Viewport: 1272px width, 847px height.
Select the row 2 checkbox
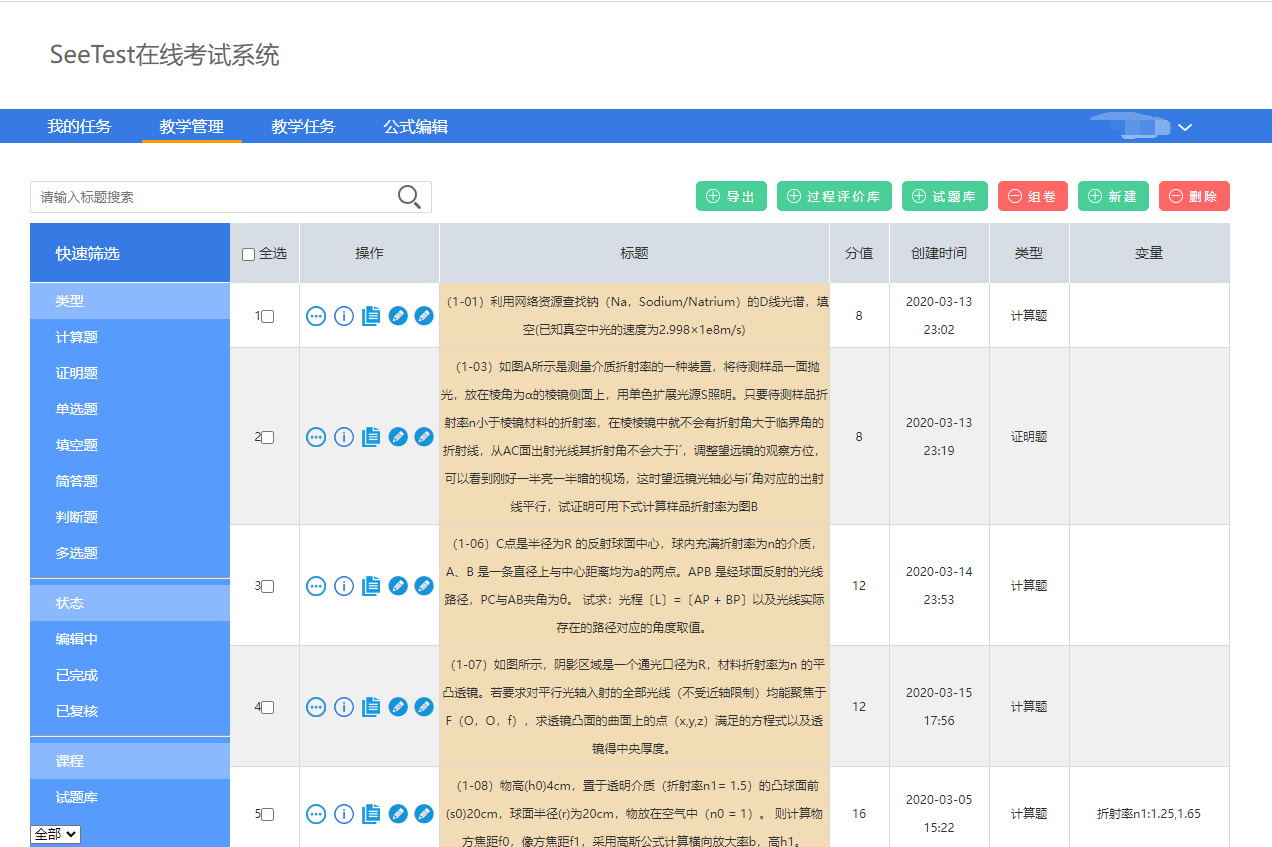(268, 438)
